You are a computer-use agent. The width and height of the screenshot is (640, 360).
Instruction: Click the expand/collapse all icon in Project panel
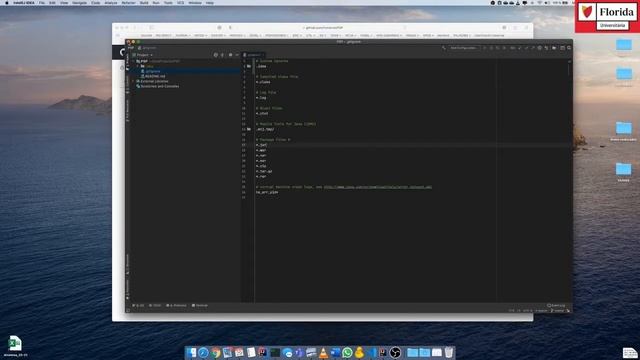coord(222,55)
